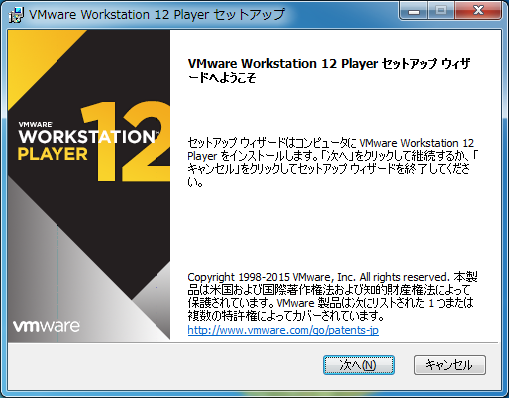Click the installer icon in title bar

tap(16, 15)
